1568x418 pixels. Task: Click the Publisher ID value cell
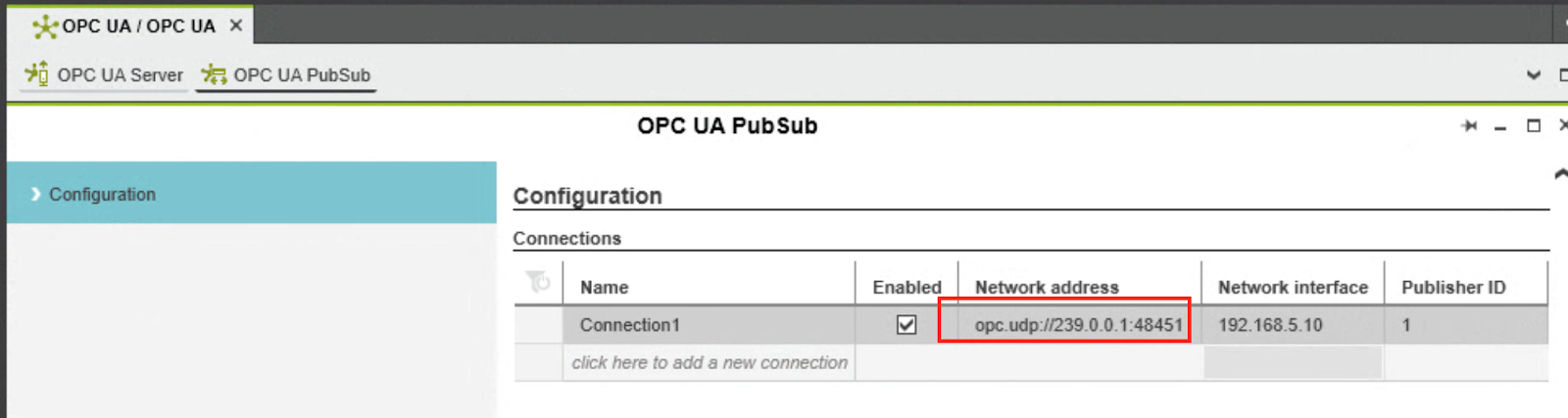[x=1466, y=325]
